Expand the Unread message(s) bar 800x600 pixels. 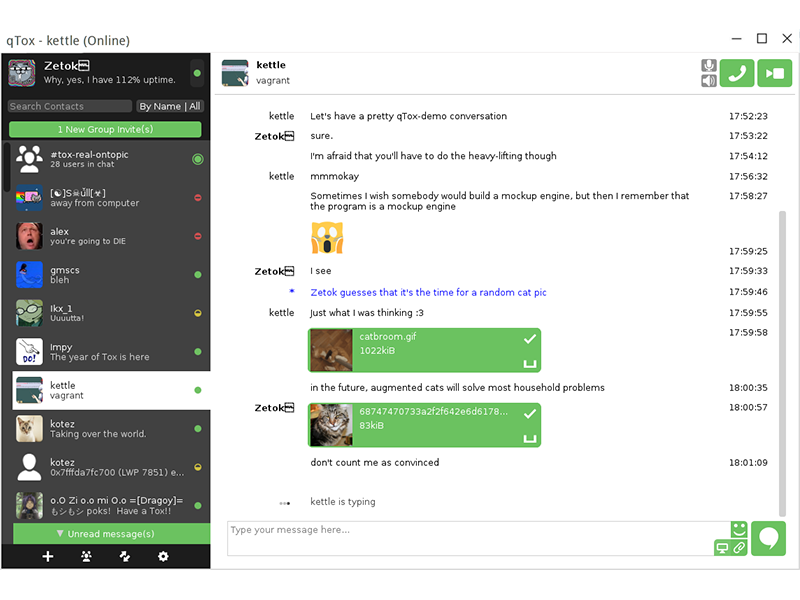pos(106,534)
